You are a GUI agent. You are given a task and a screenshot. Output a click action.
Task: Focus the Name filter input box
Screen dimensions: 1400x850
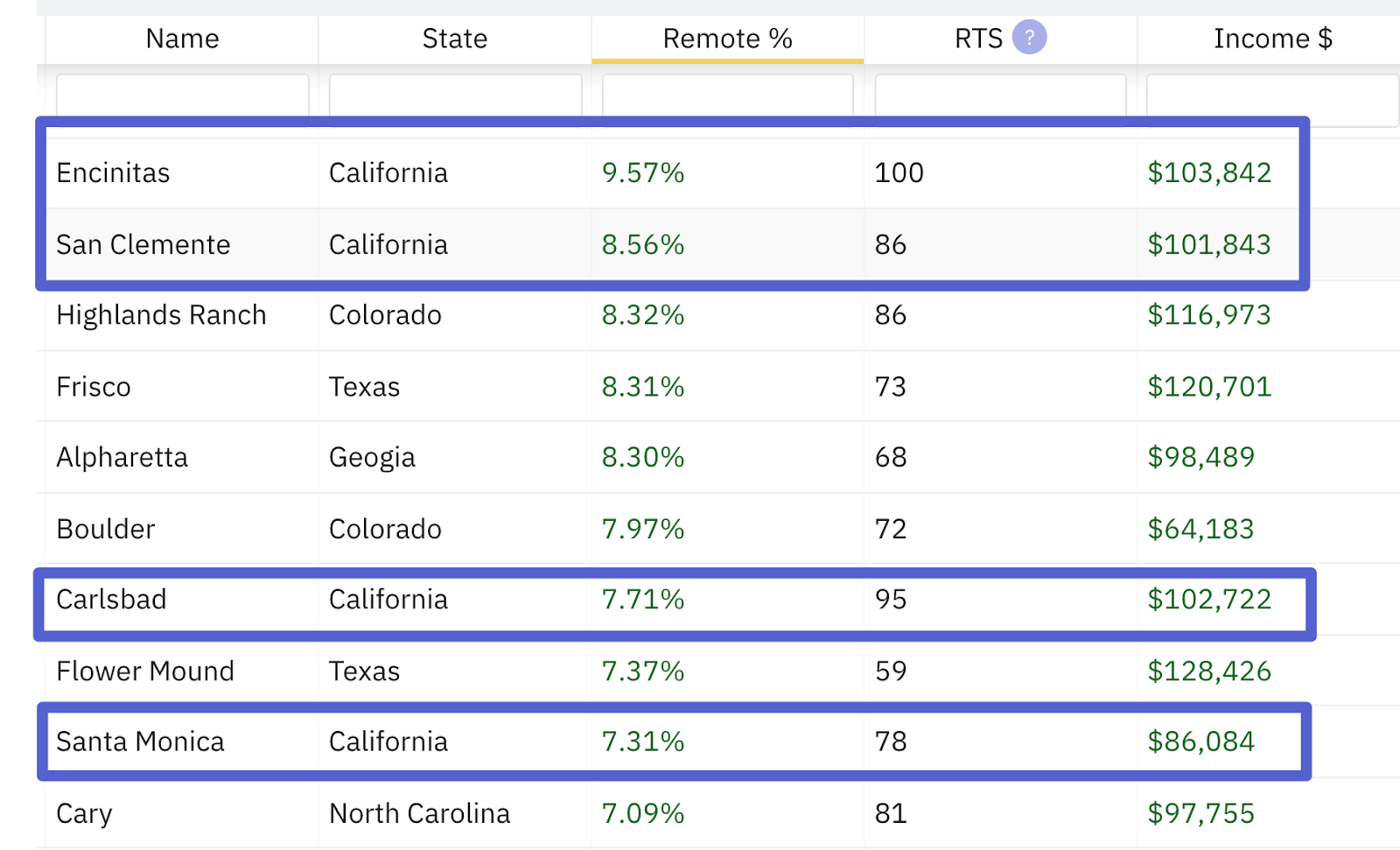tap(182, 95)
